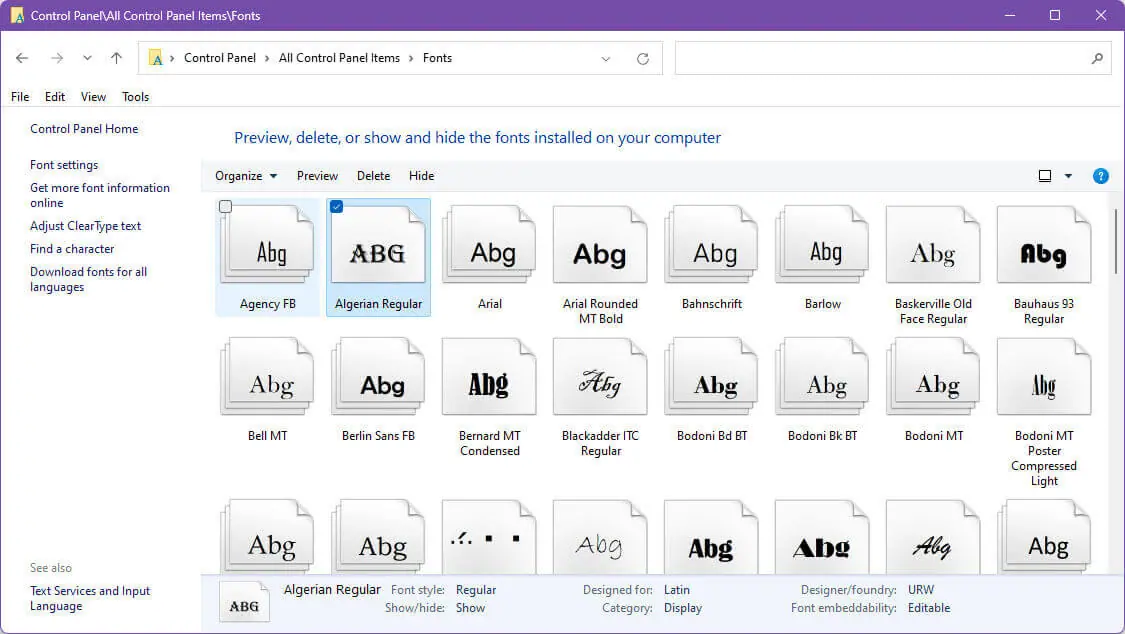
Task: Select the Arial Rounded MT Bold font
Action: pos(600,245)
